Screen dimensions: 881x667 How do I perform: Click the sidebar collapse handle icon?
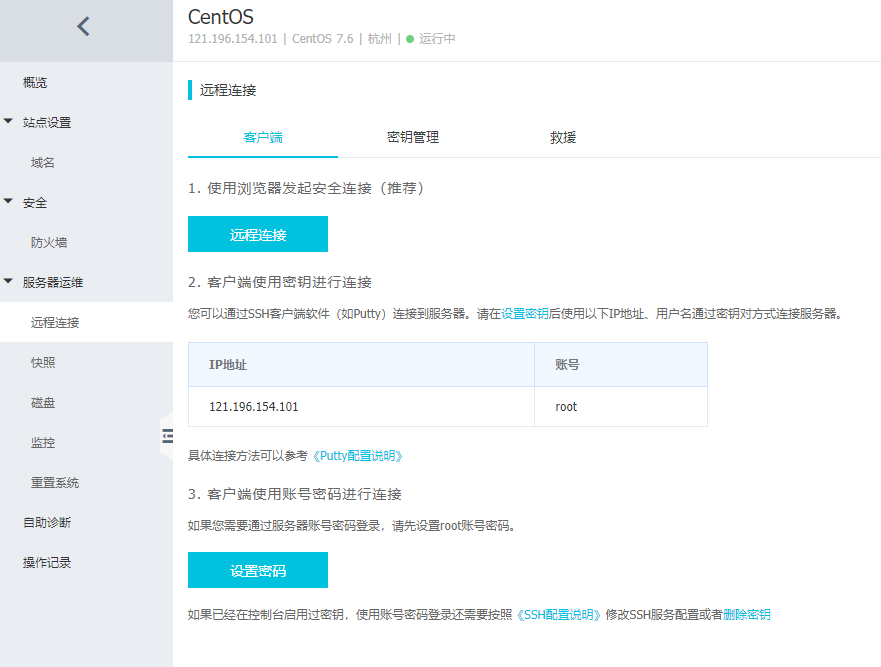pos(168,435)
